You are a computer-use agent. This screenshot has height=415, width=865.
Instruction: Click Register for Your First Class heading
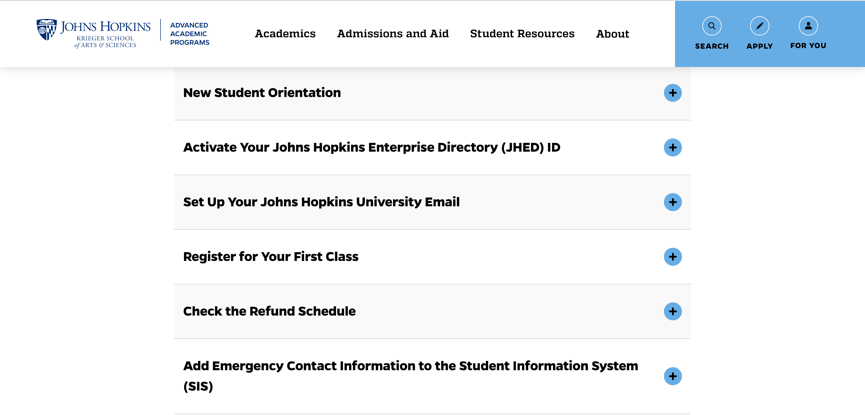coord(271,257)
